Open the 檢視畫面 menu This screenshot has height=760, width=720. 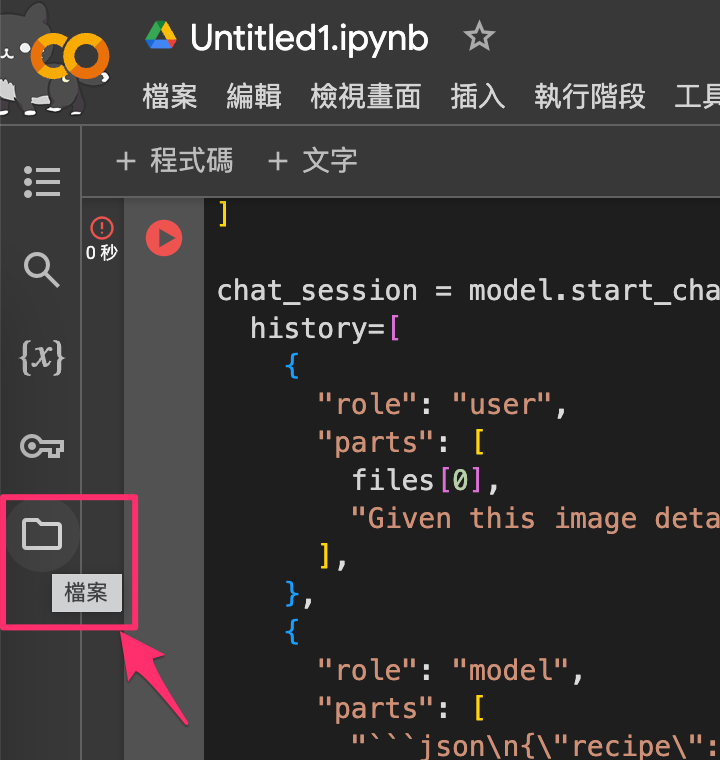366,96
